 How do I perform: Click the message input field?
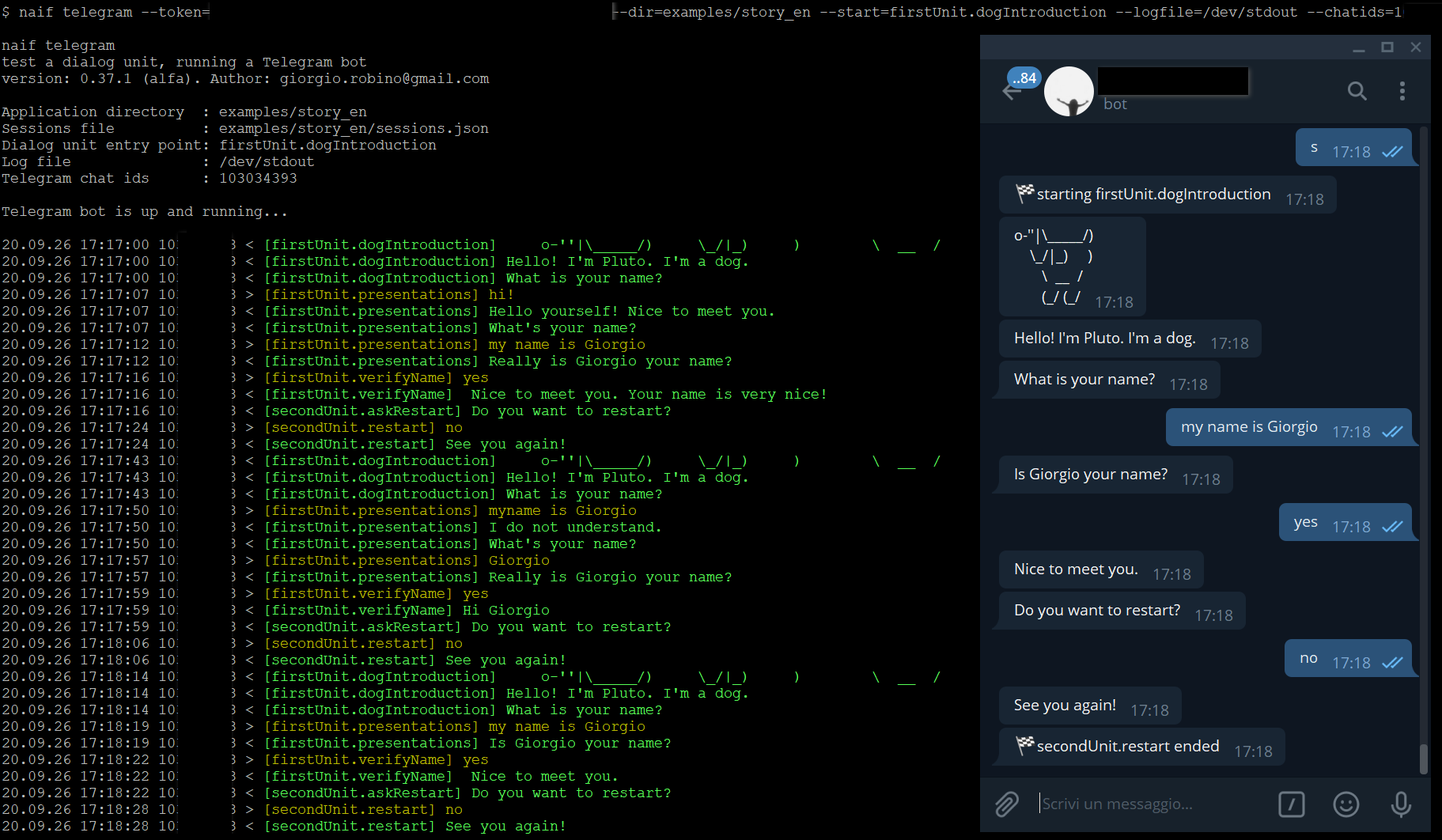coord(1151,804)
